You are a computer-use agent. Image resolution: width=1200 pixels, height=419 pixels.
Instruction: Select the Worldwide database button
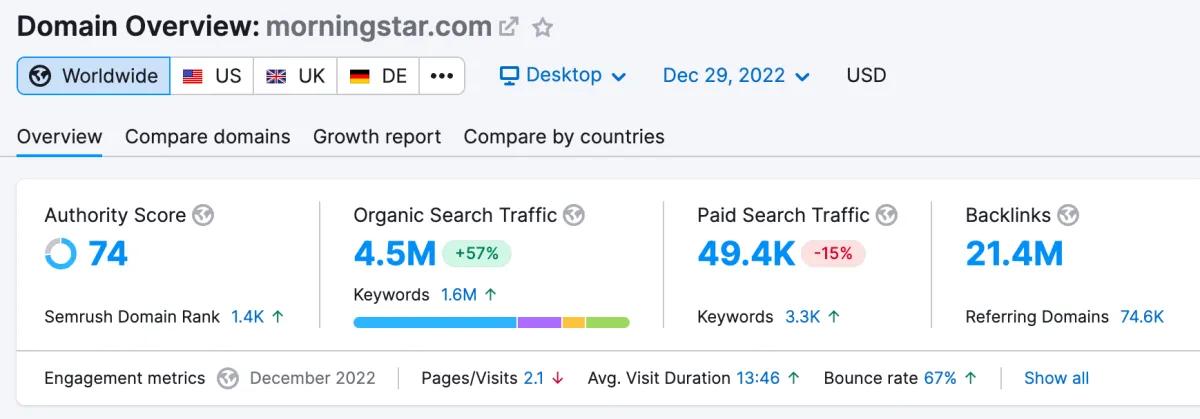pos(94,76)
